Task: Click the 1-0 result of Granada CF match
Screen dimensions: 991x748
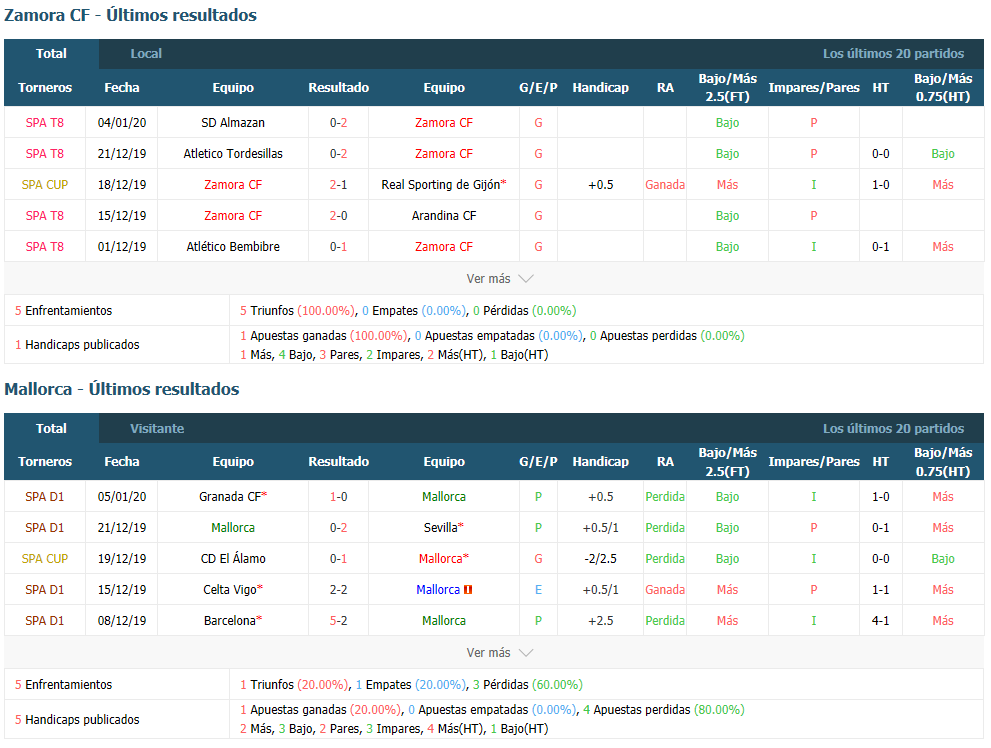Action: pyautogui.click(x=338, y=497)
